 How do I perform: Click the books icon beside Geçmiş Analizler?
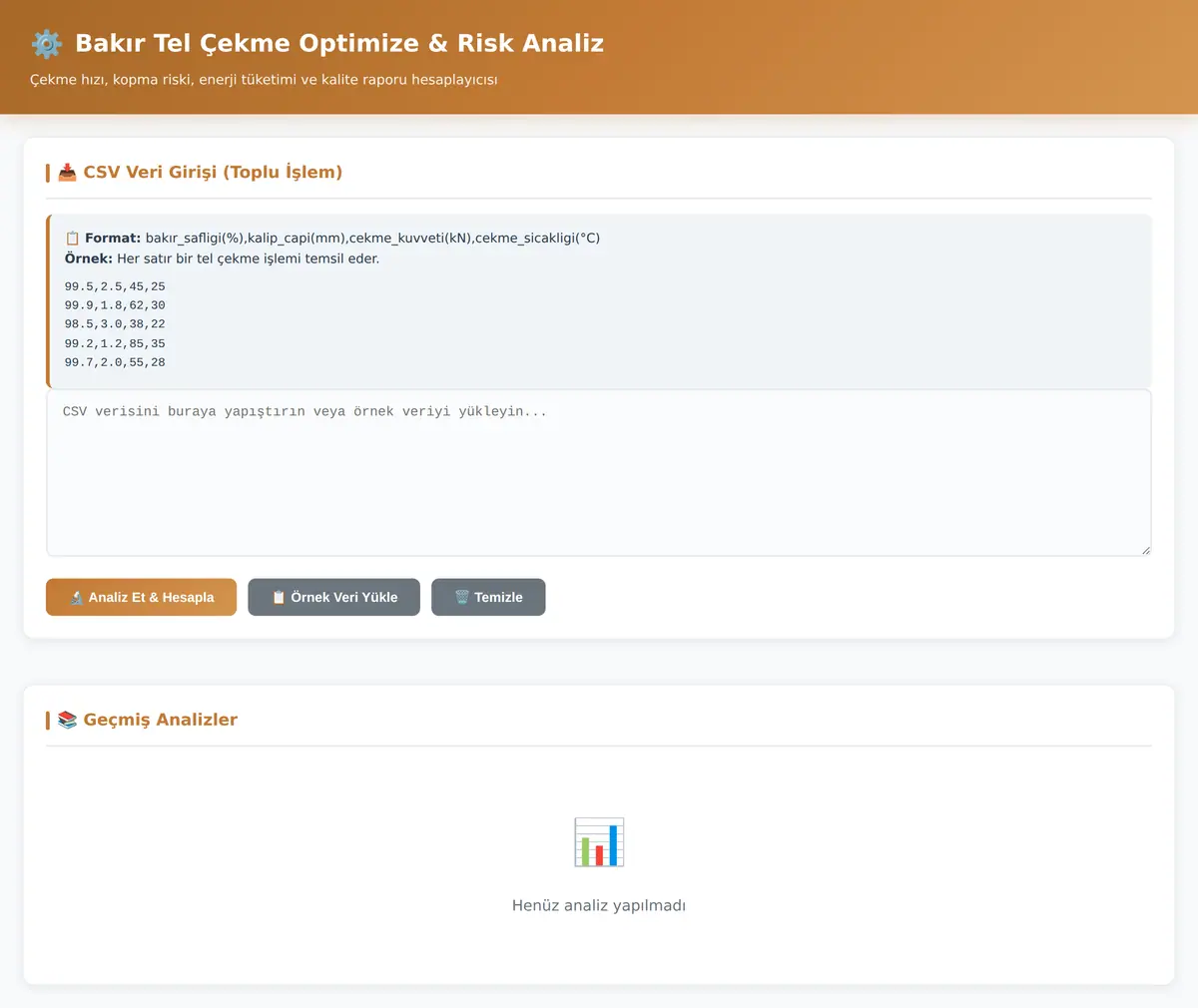point(67,721)
